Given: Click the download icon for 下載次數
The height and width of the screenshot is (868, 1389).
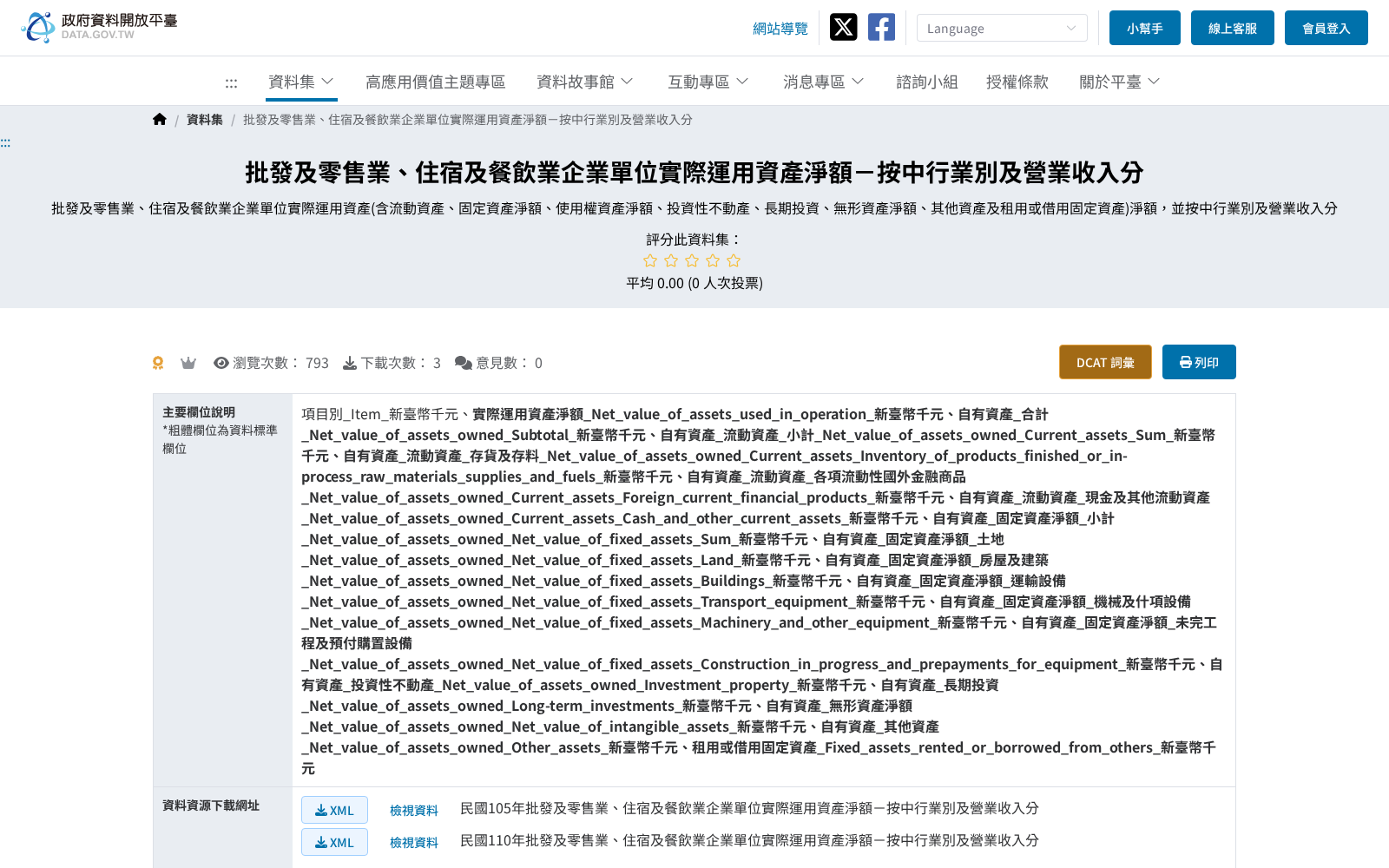Looking at the screenshot, I should [350, 363].
